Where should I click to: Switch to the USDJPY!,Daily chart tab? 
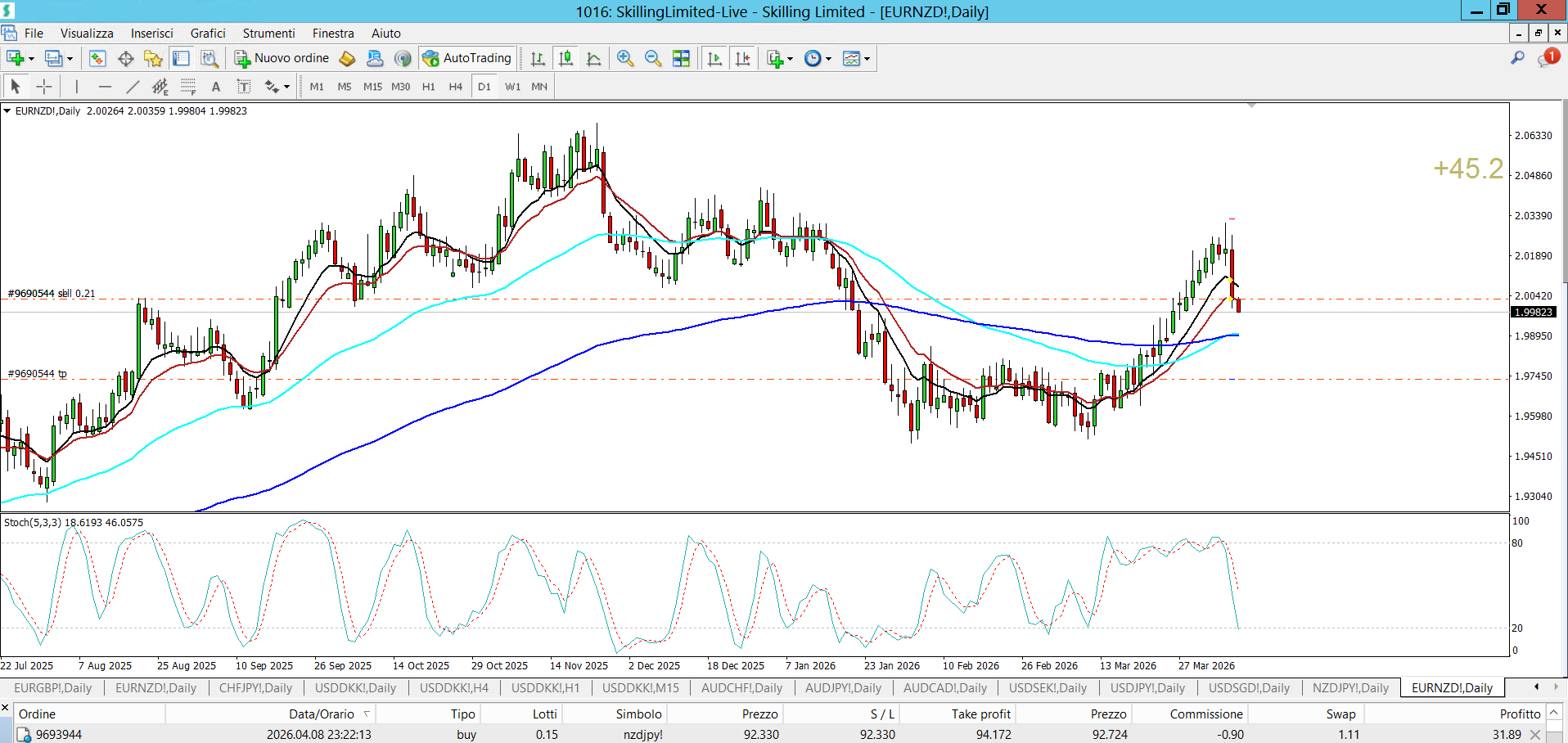[x=1147, y=687]
